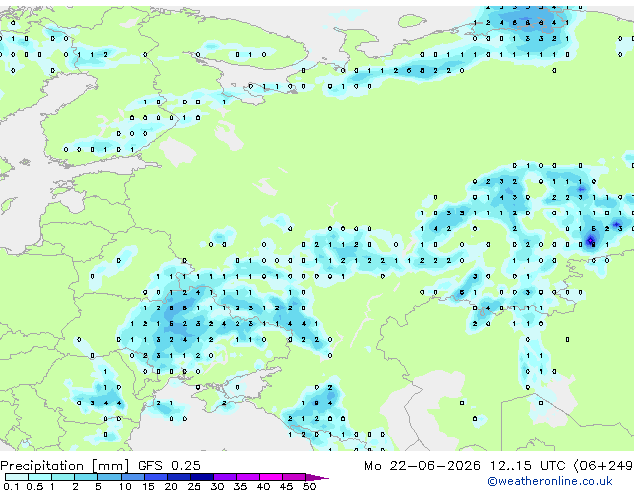The width and height of the screenshot is (634, 490).
Task: Select the lightest legend swatch above 0.1
Action: 17,477
